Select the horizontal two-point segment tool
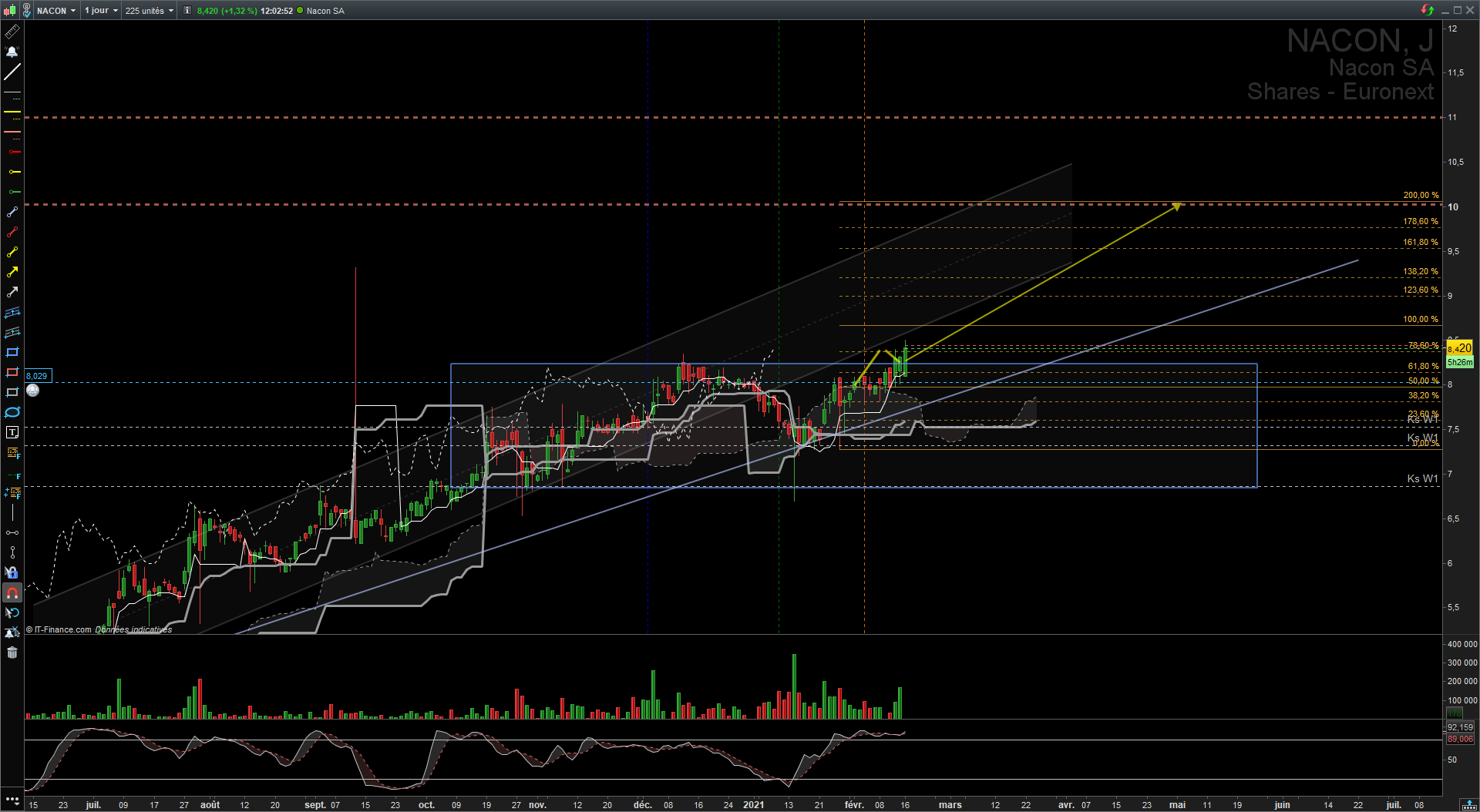 pyautogui.click(x=12, y=533)
